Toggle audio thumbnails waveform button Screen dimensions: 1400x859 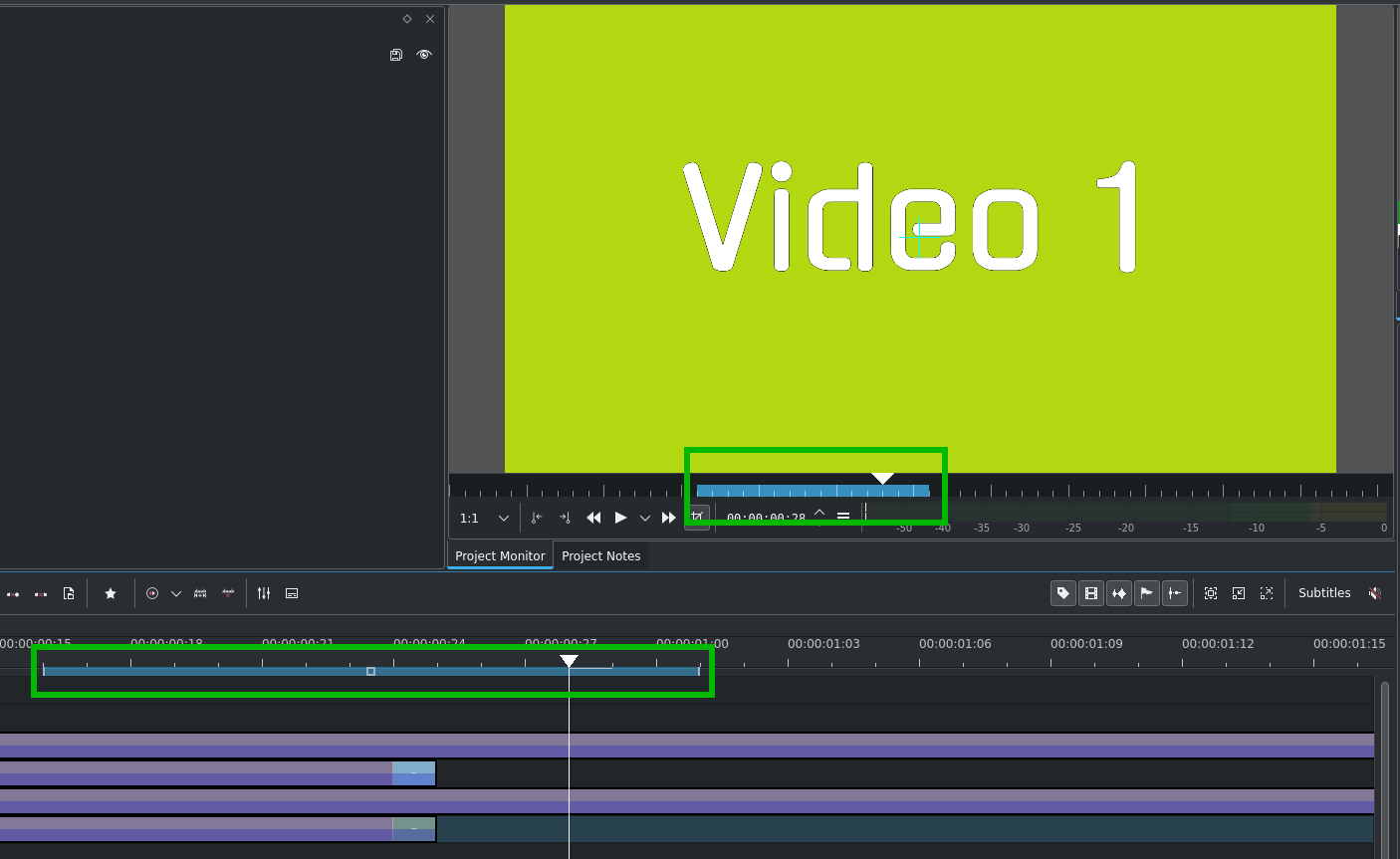pos(1119,593)
